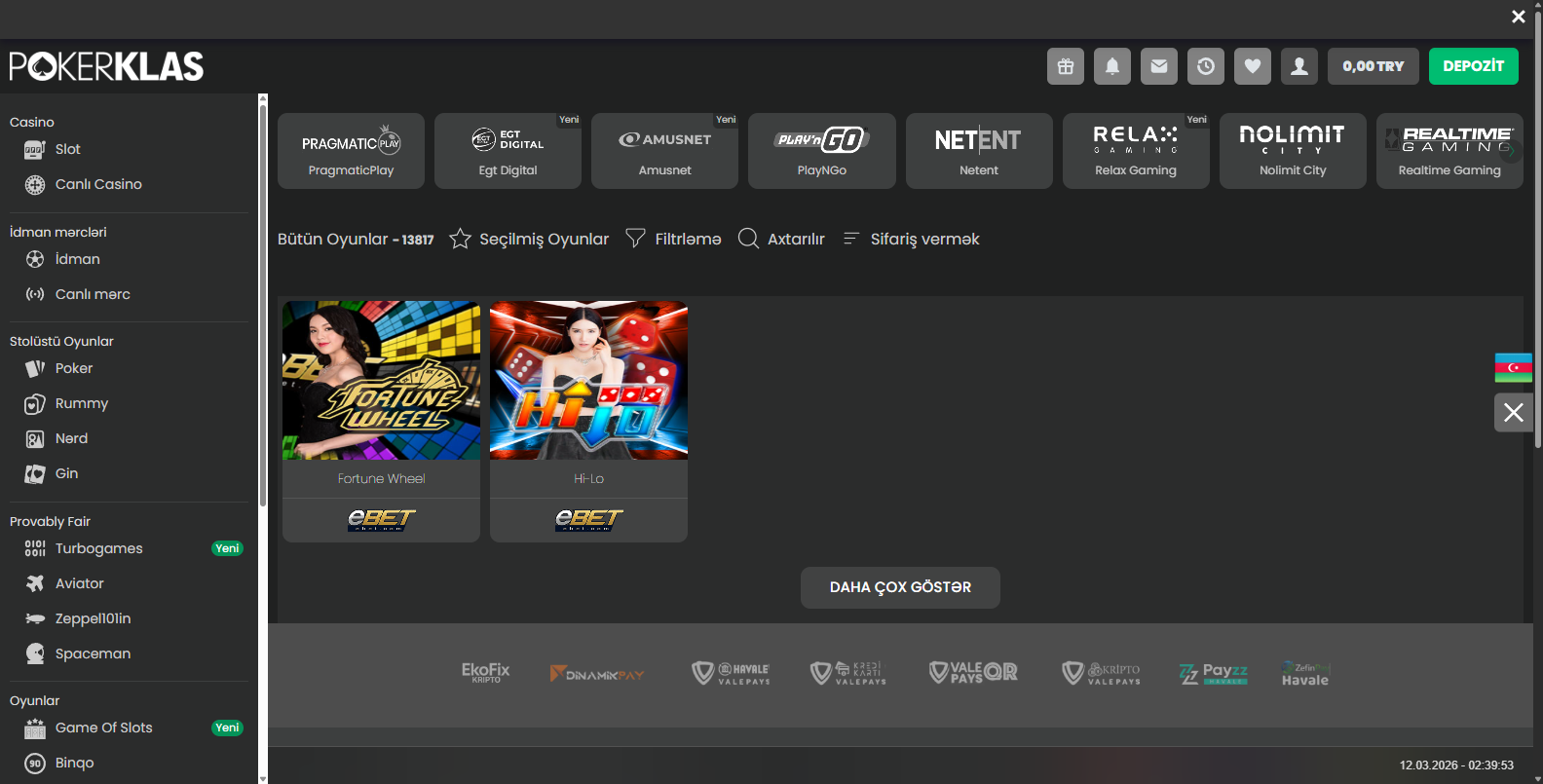This screenshot has width=1543, height=784.
Task: Click the Bingo 90 ball icon
Action: [35, 763]
